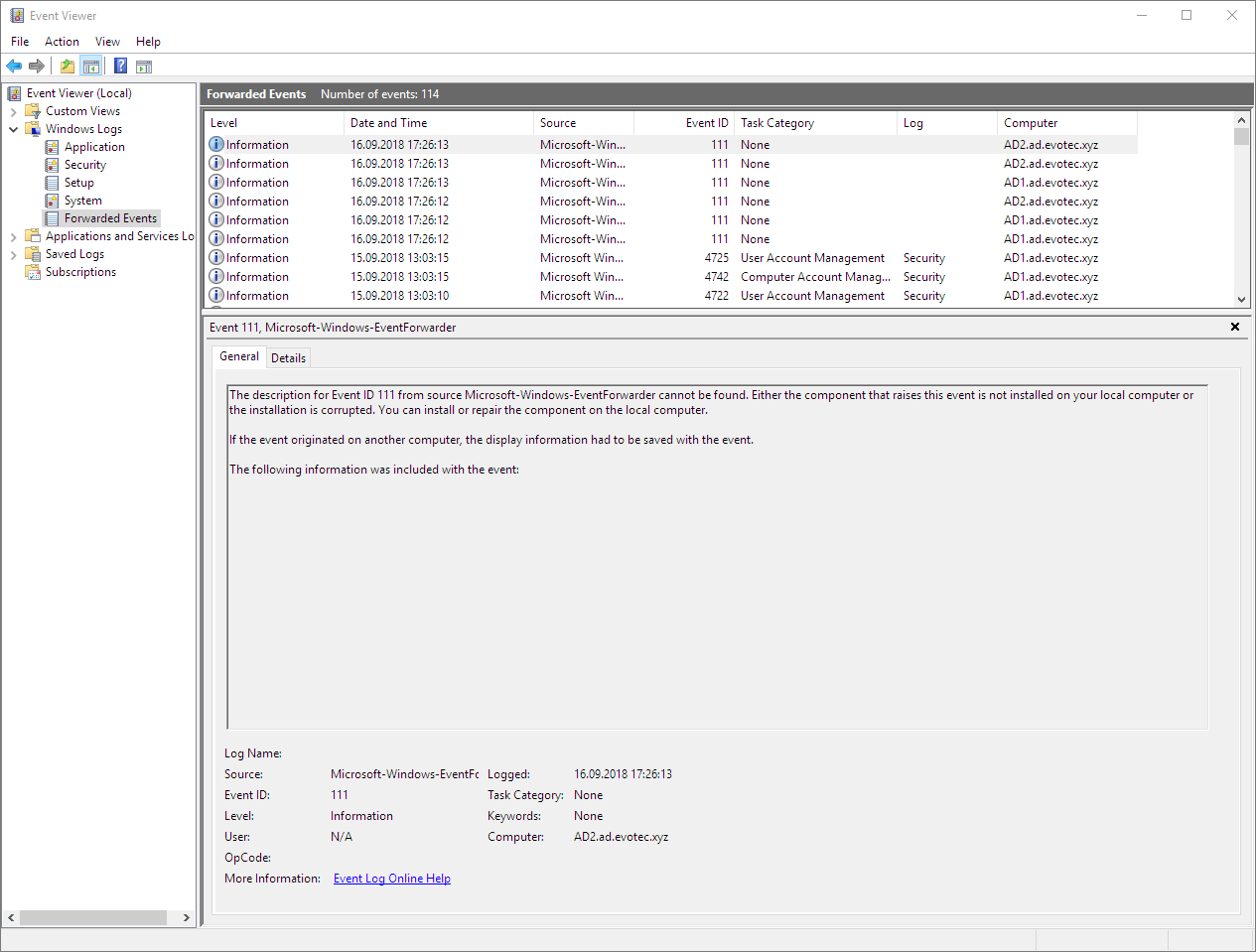This screenshot has width=1256, height=952.
Task: Sort events by Date and Time column
Action: pos(388,123)
